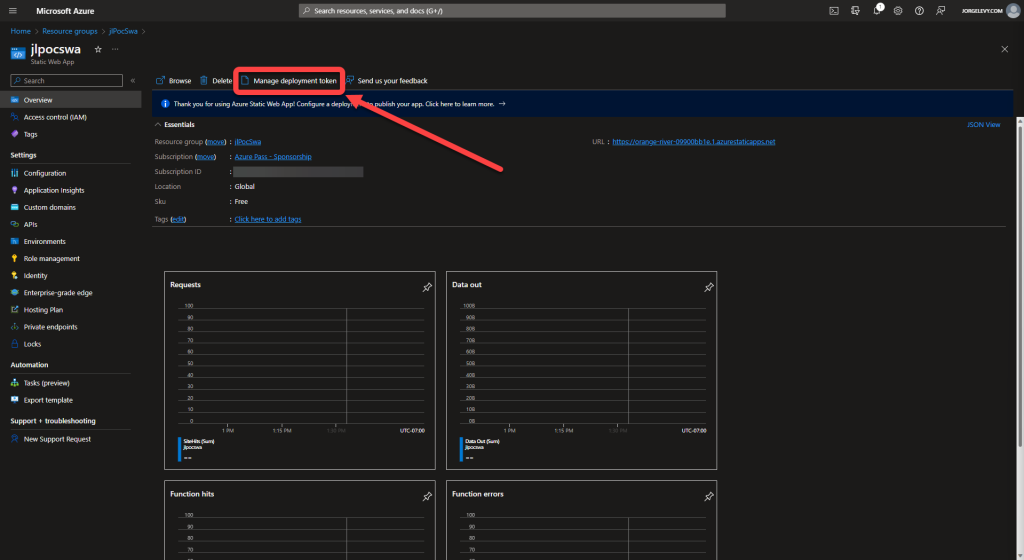This screenshot has height=560, width=1024.
Task: Close the jlpocswa blade
Action: [x=1004, y=50]
